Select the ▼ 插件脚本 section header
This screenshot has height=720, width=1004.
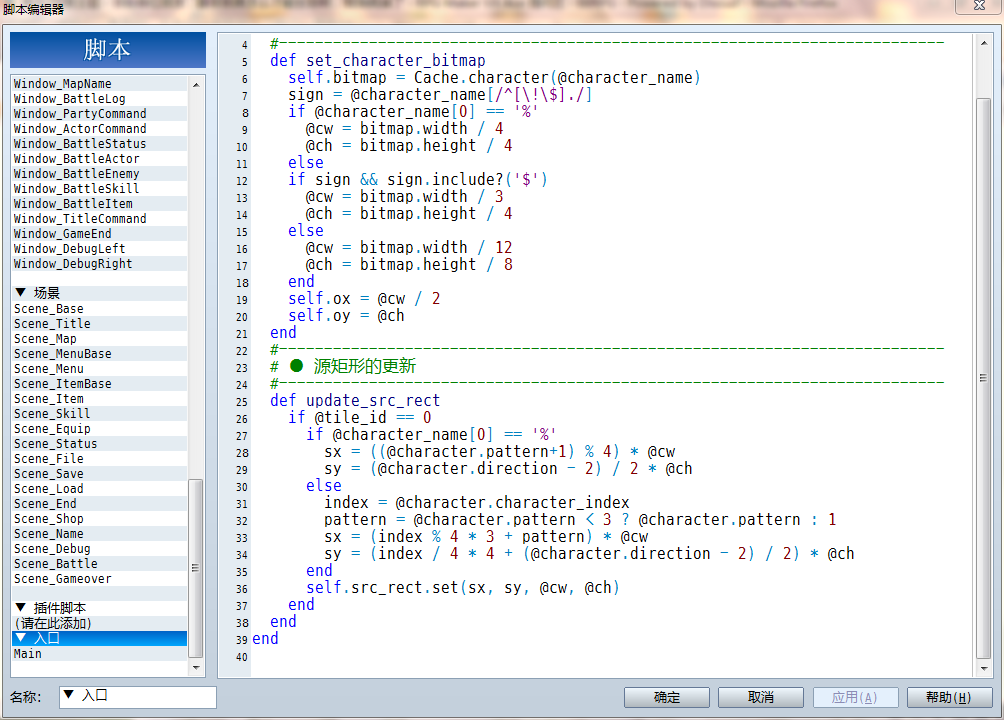coord(100,608)
